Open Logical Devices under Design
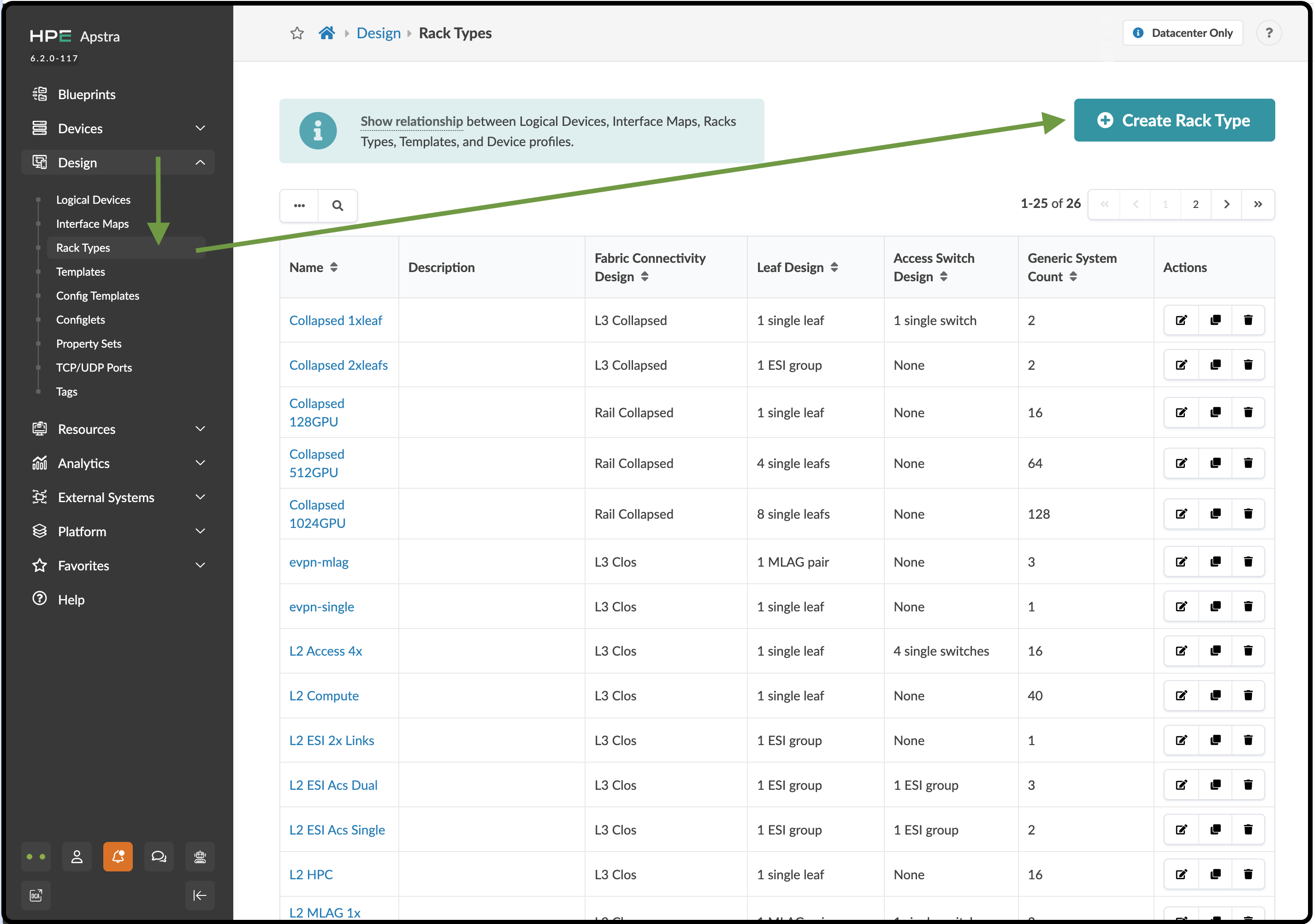This screenshot has height=924, width=1314. [x=93, y=200]
